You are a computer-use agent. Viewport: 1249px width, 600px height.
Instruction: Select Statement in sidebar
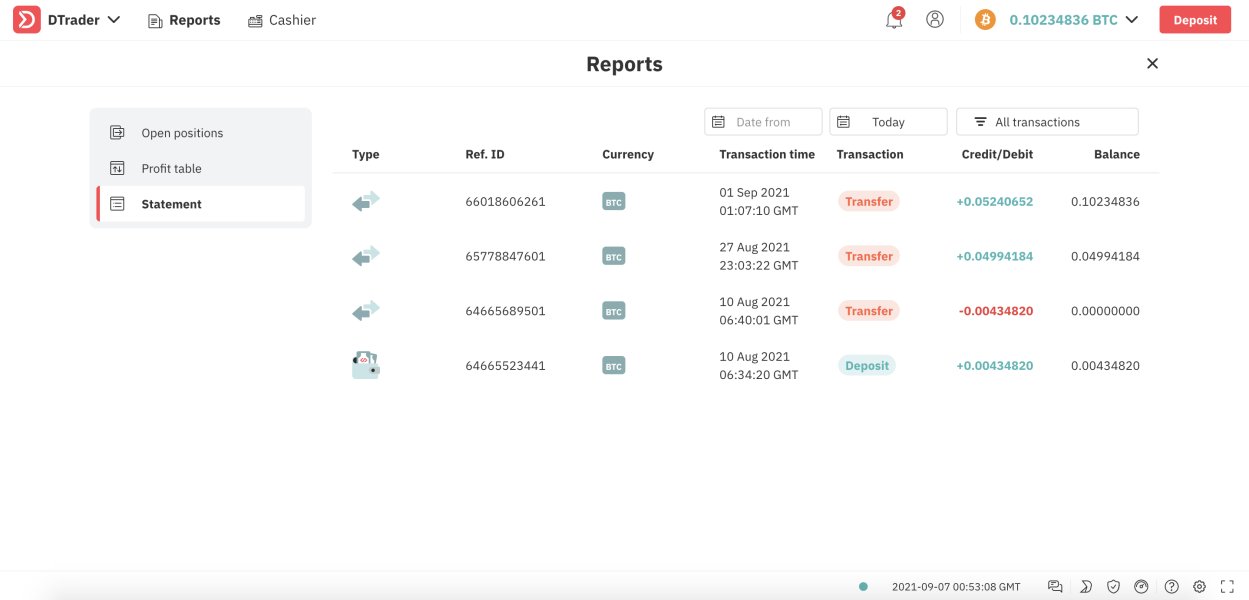pyautogui.click(x=200, y=204)
